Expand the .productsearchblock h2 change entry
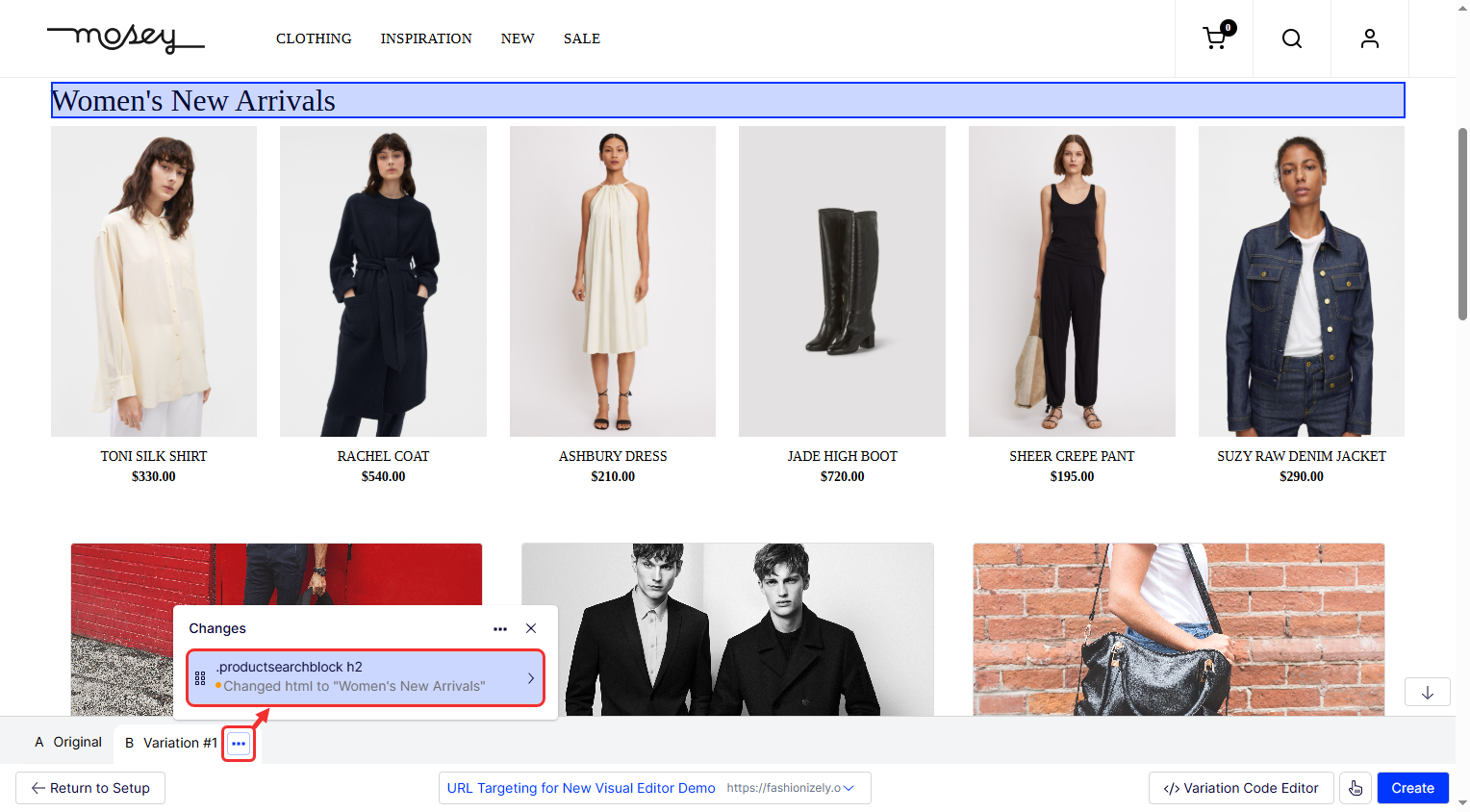 pyautogui.click(x=530, y=677)
